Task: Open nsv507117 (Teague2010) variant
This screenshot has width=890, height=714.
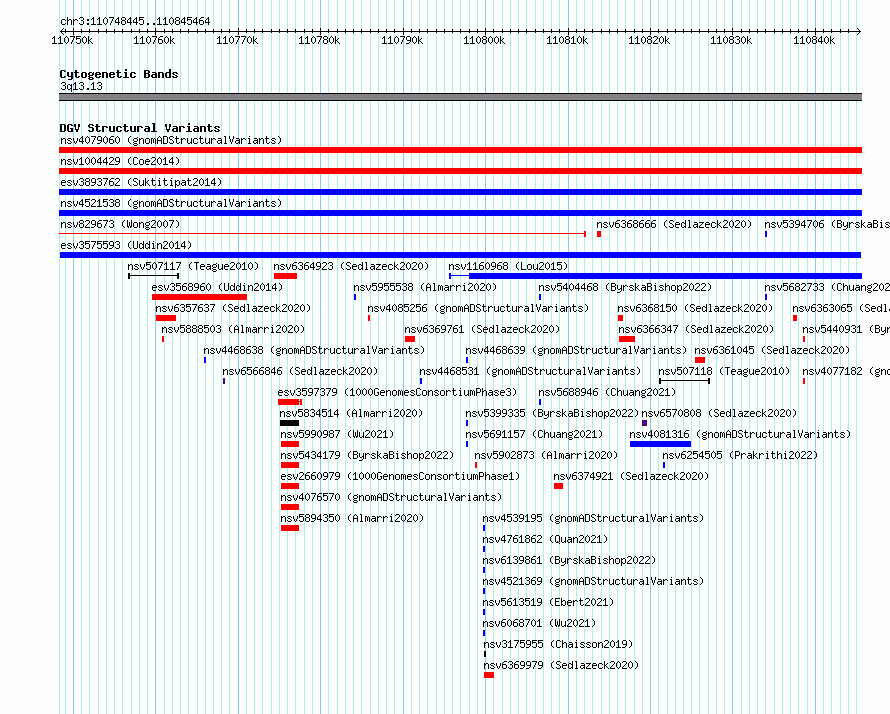Action: click(x=193, y=266)
